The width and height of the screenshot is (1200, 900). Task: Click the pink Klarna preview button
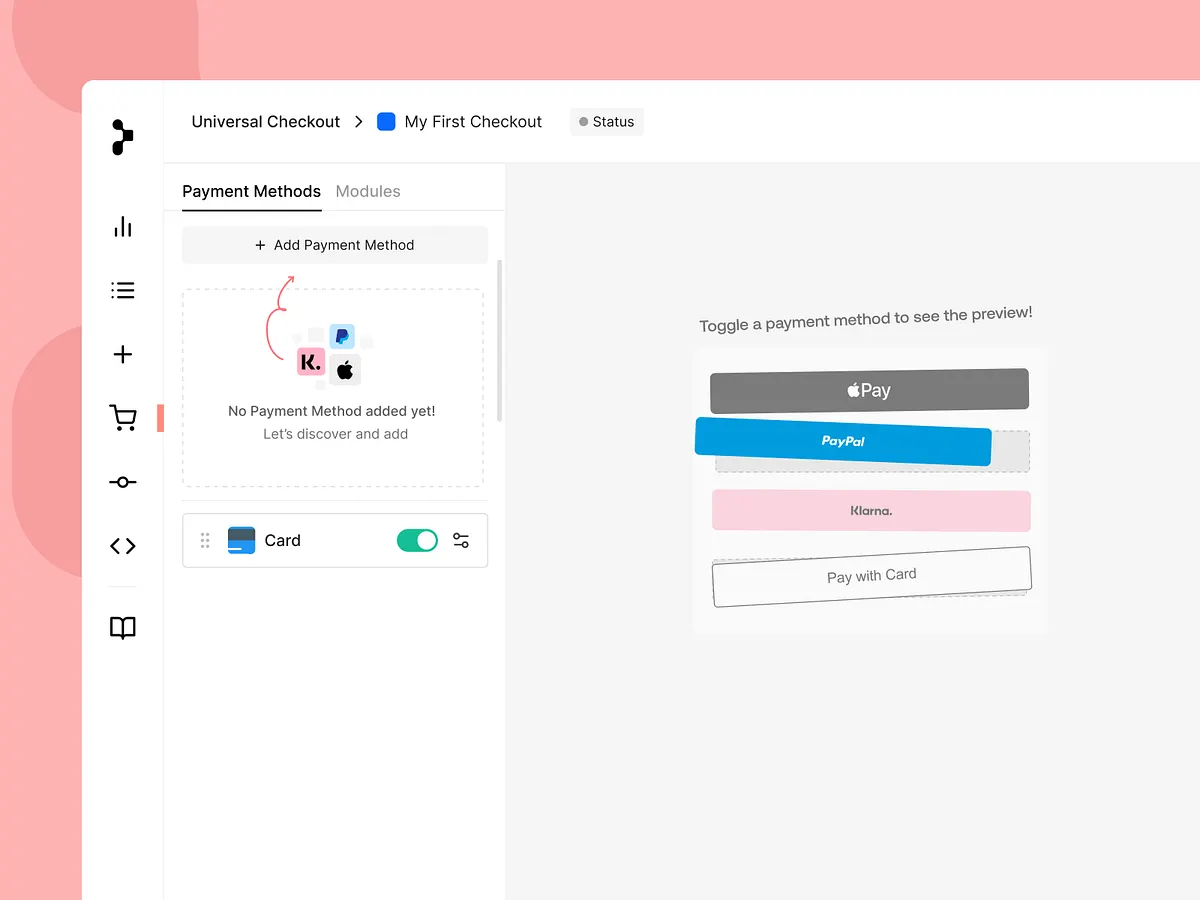pyautogui.click(x=871, y=510)
